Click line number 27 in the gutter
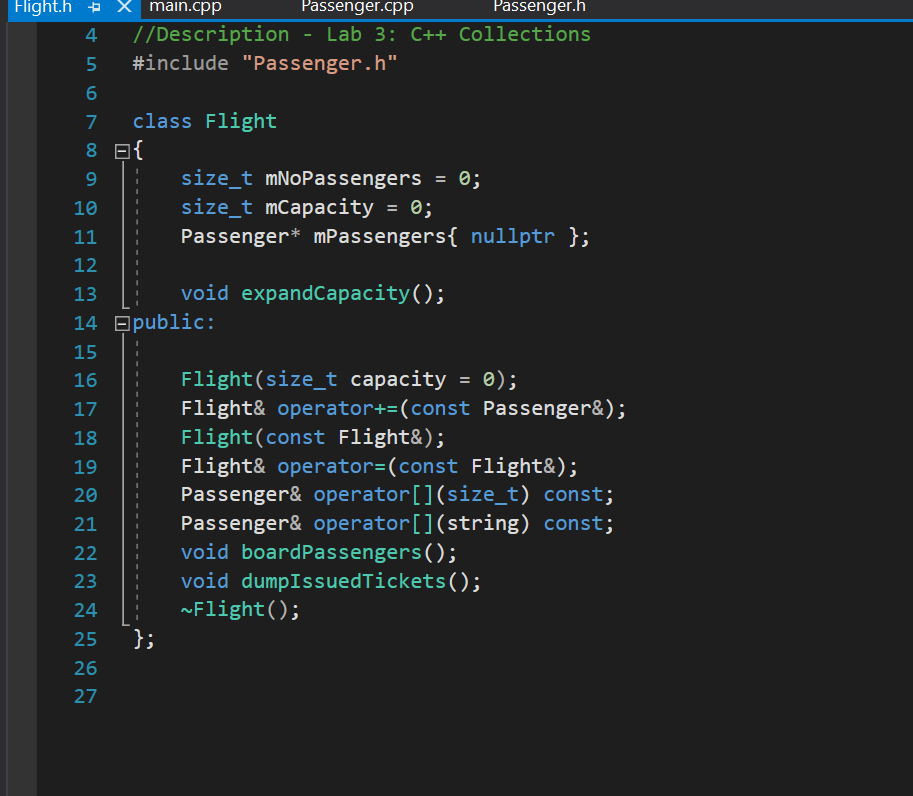913x796 pixels. coord(85,696)
